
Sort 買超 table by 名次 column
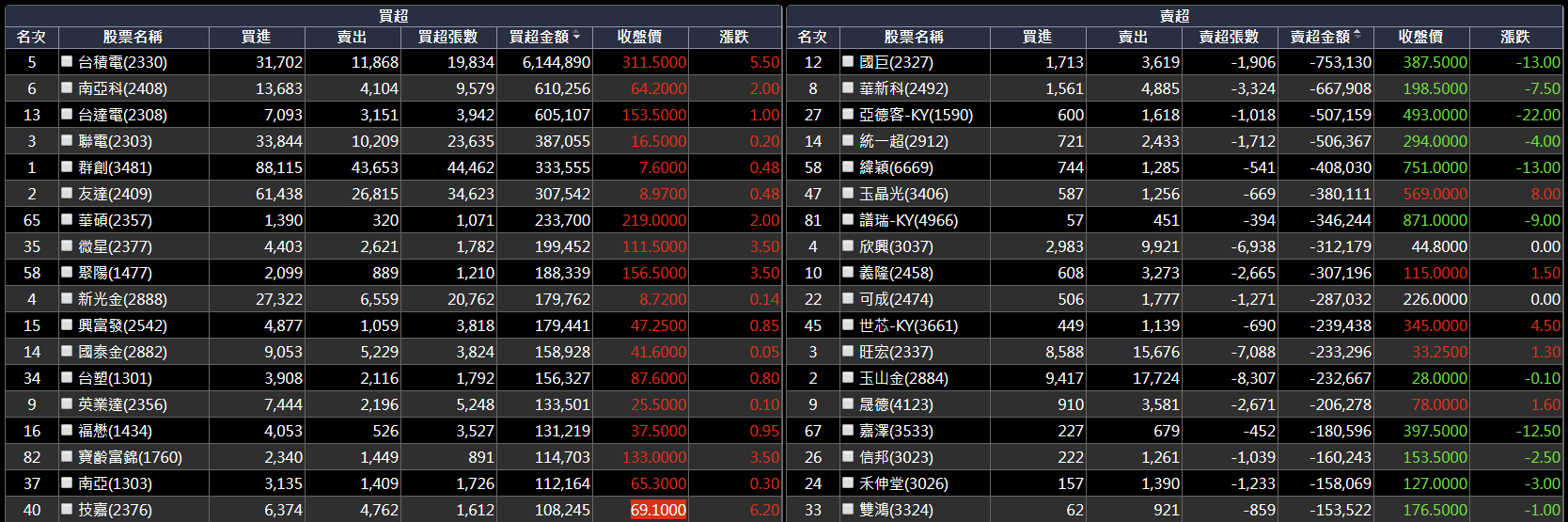point(32,37)
